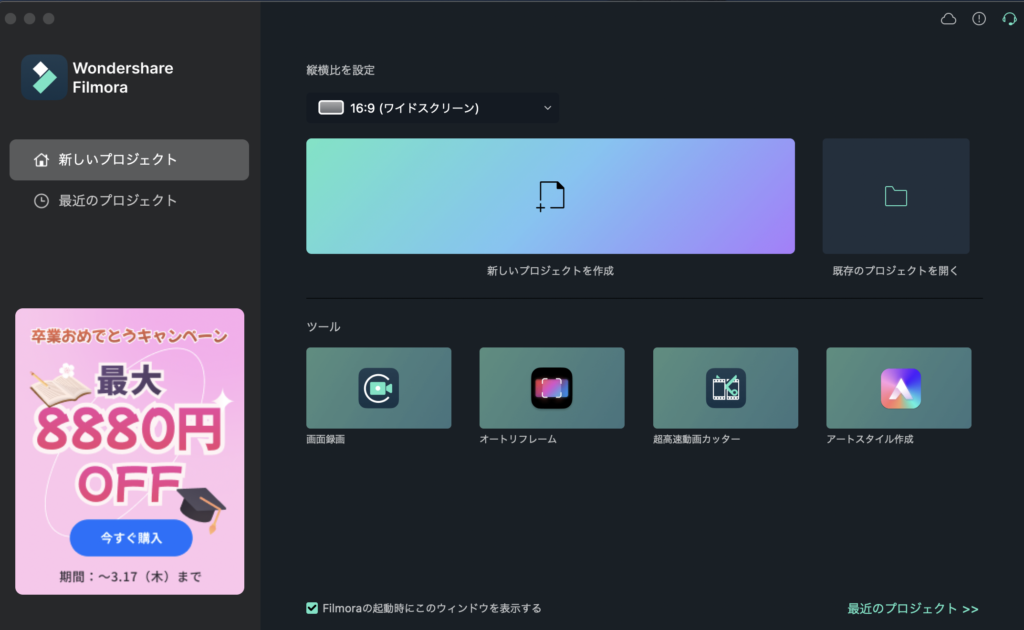Screen dimensions: 1024x630
Task: Click the Wondershare Filmora logo
Action: (44, 77)
